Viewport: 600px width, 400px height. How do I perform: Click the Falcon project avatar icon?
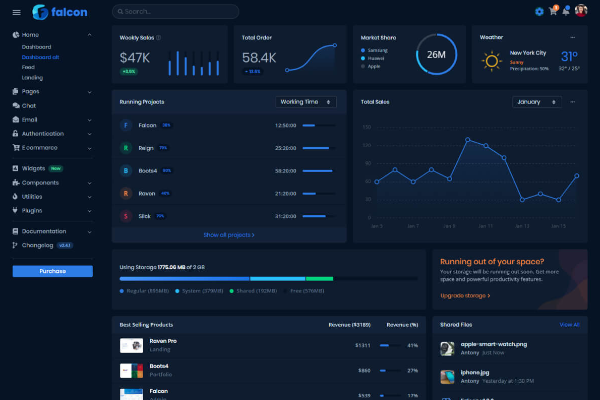click(x=125, y=125)
